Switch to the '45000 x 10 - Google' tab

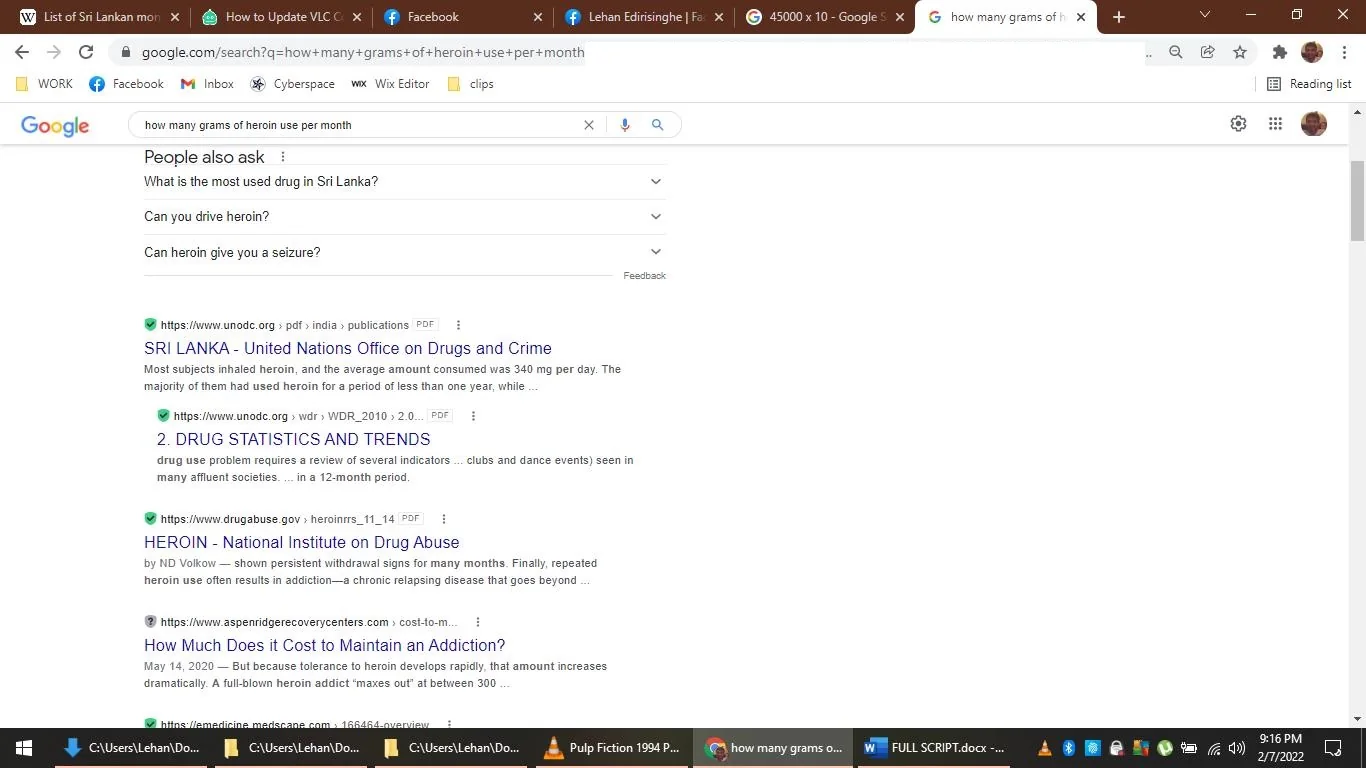tap(824, 17)
